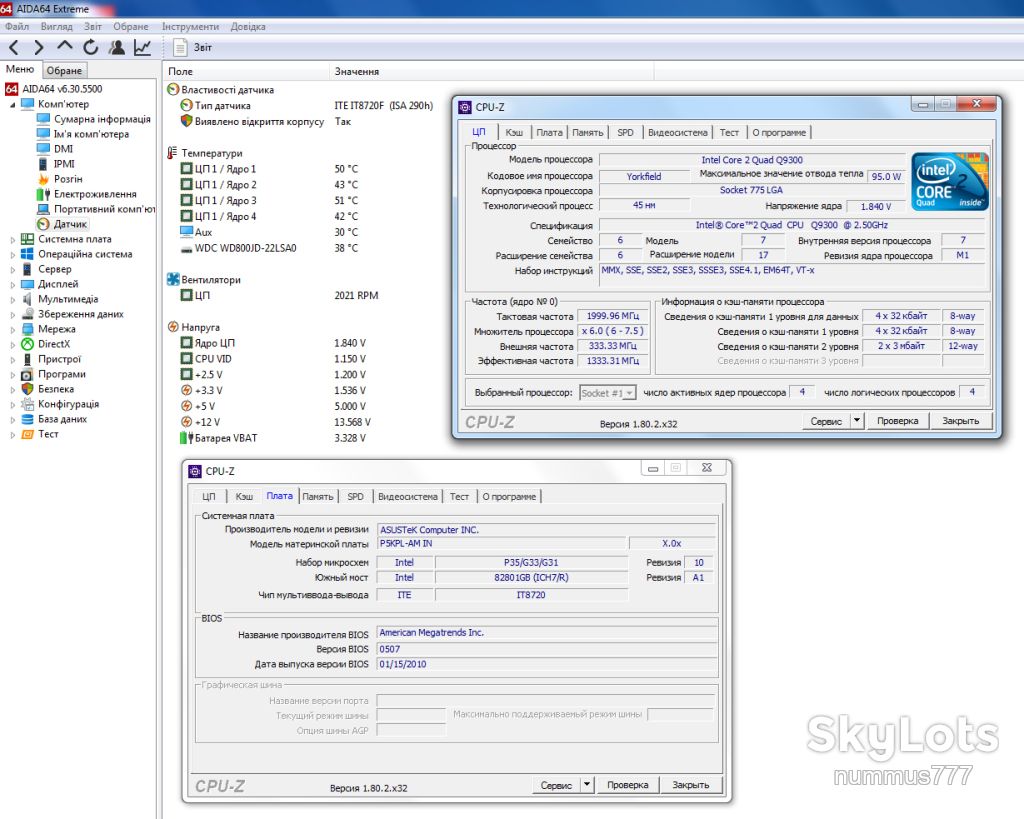Screen dimensions: 1024x819
Task: Click Проверка button in lower CPU-Z
Action: (628, 785)
